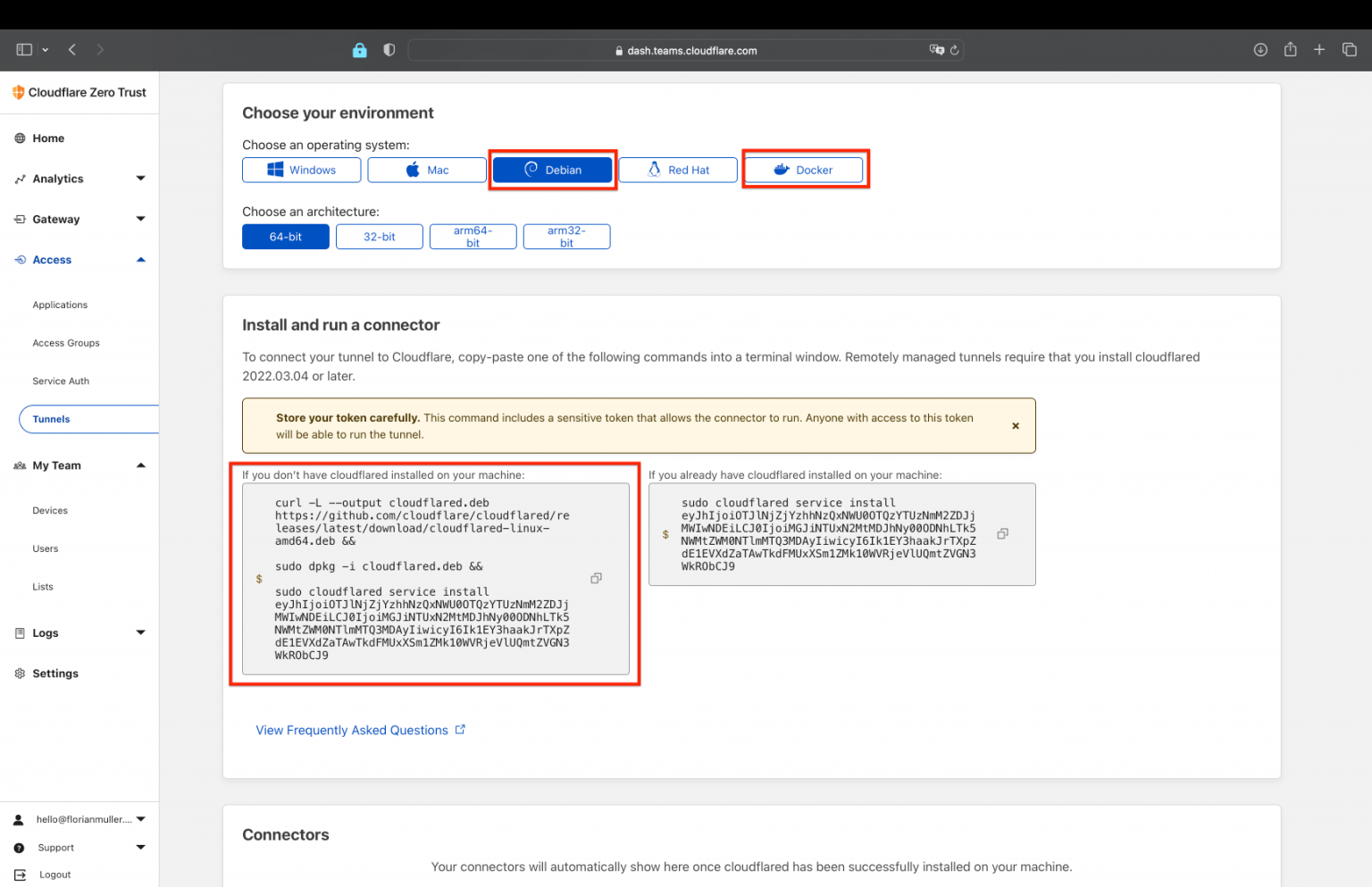
Task: Expand the Analytics menu
Action: click(x=140, y=178)
